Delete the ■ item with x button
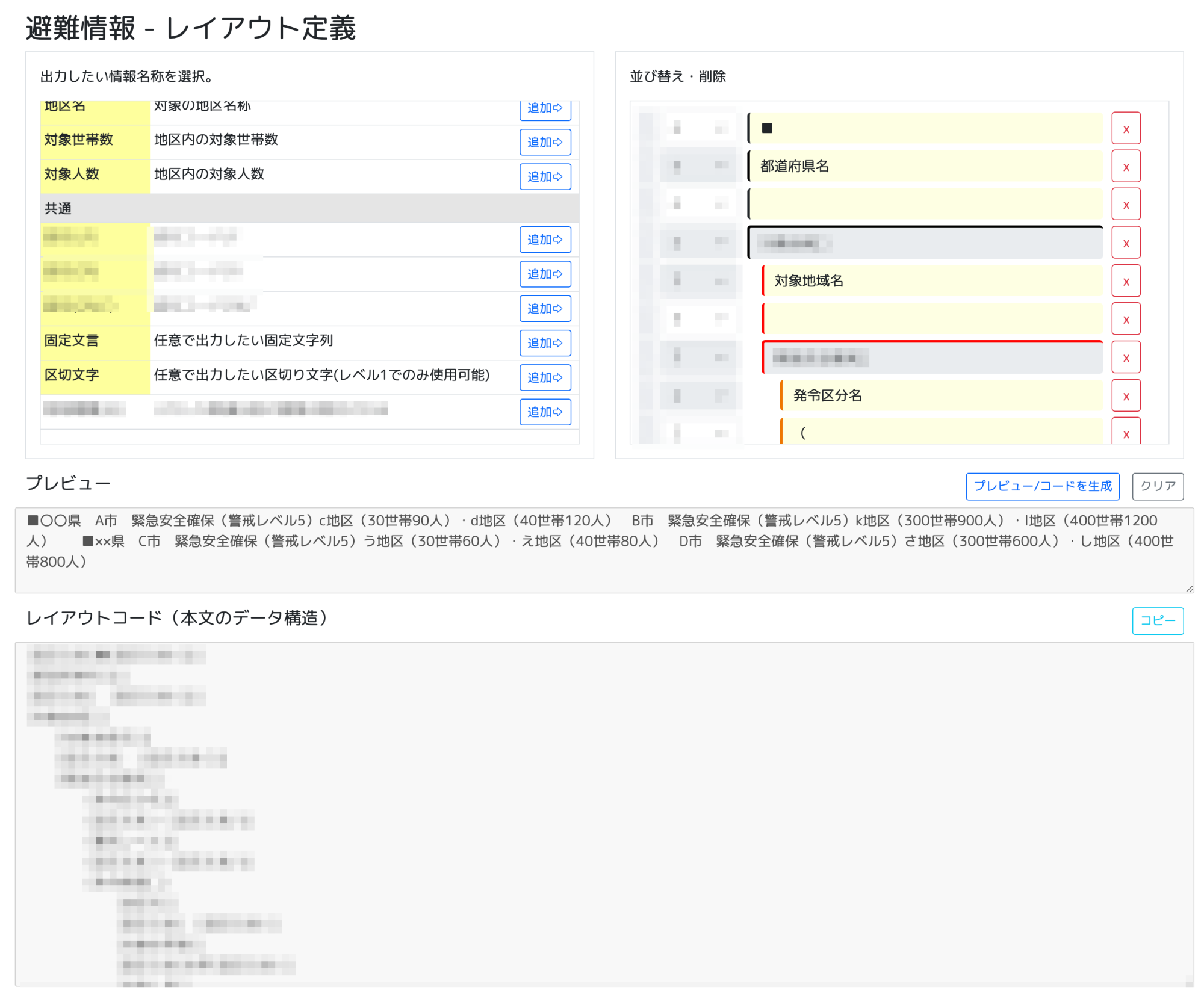1204x996 pixels. (x=1125, y=129)
